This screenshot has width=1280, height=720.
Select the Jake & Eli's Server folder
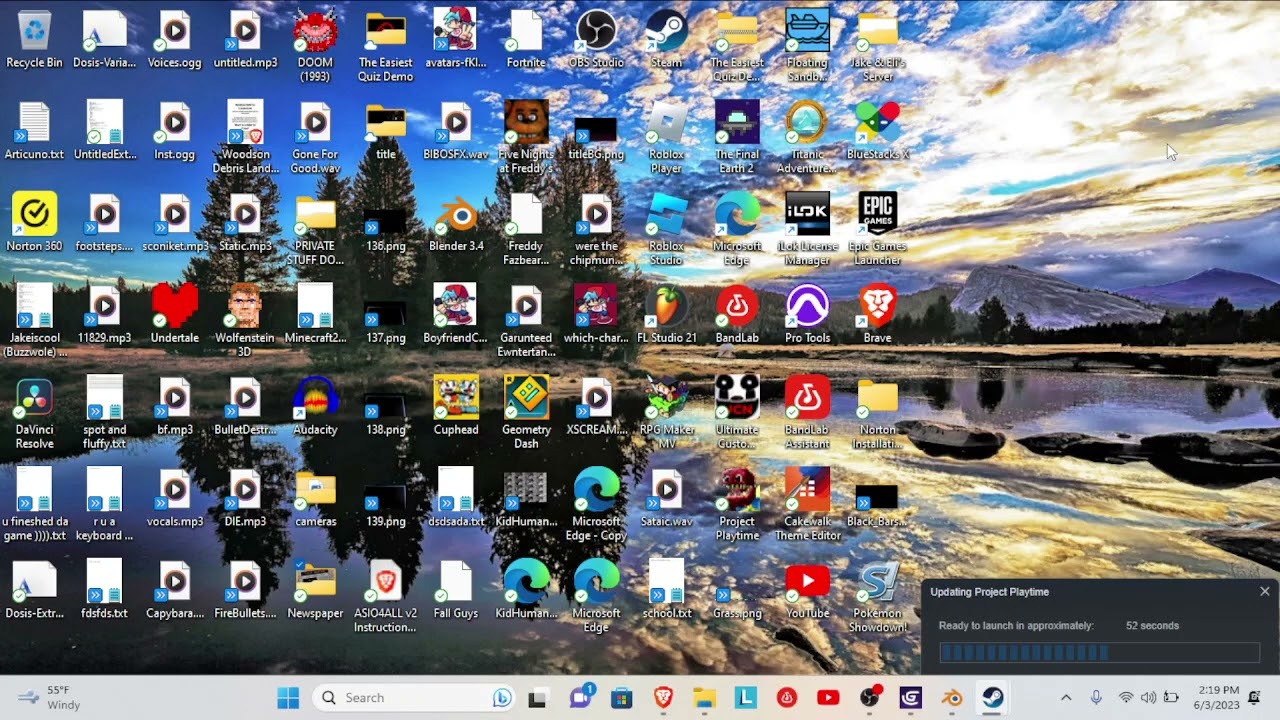(x=877, y=47)
